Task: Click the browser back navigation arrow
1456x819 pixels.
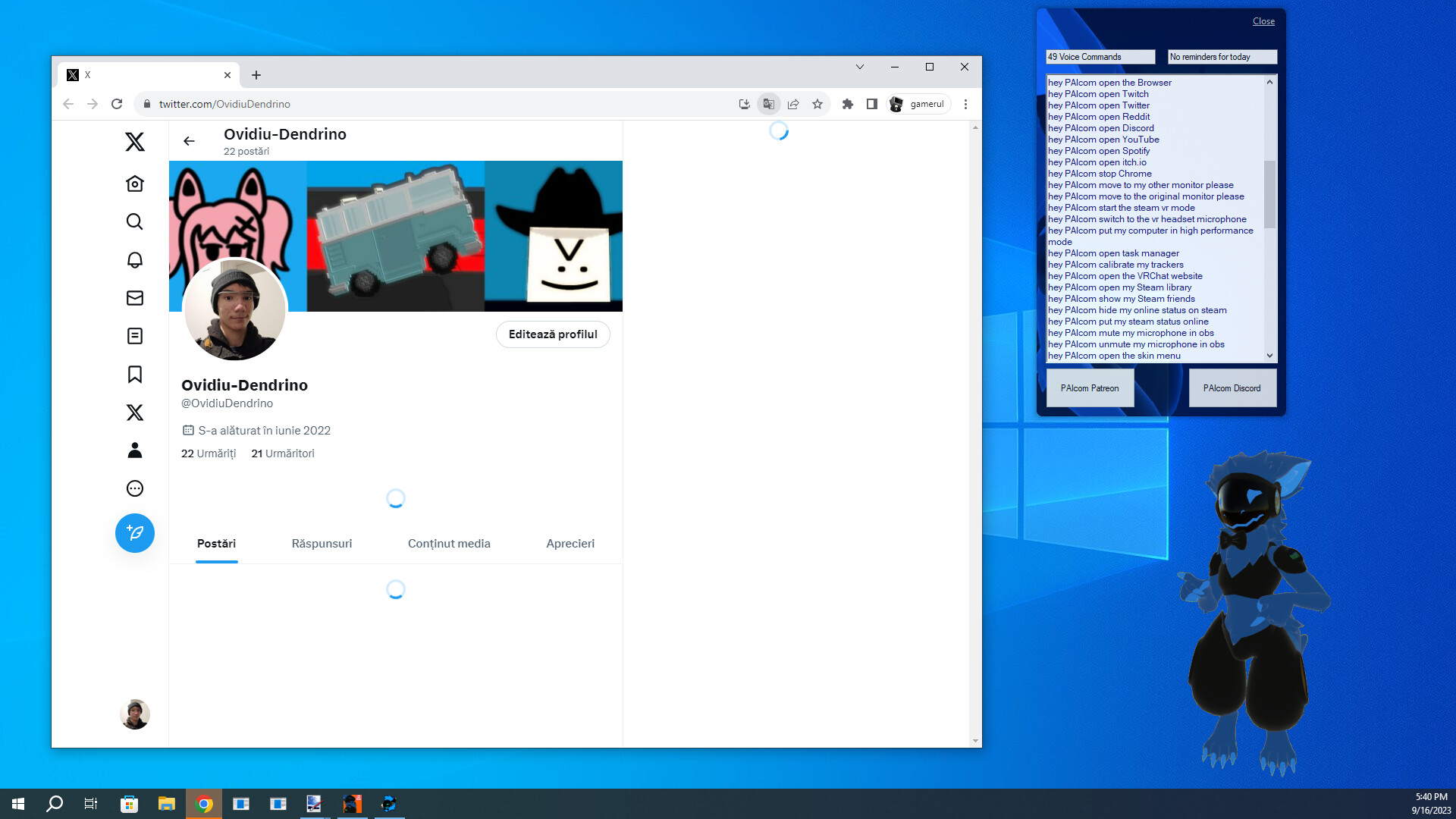Action: pos(69,104)
